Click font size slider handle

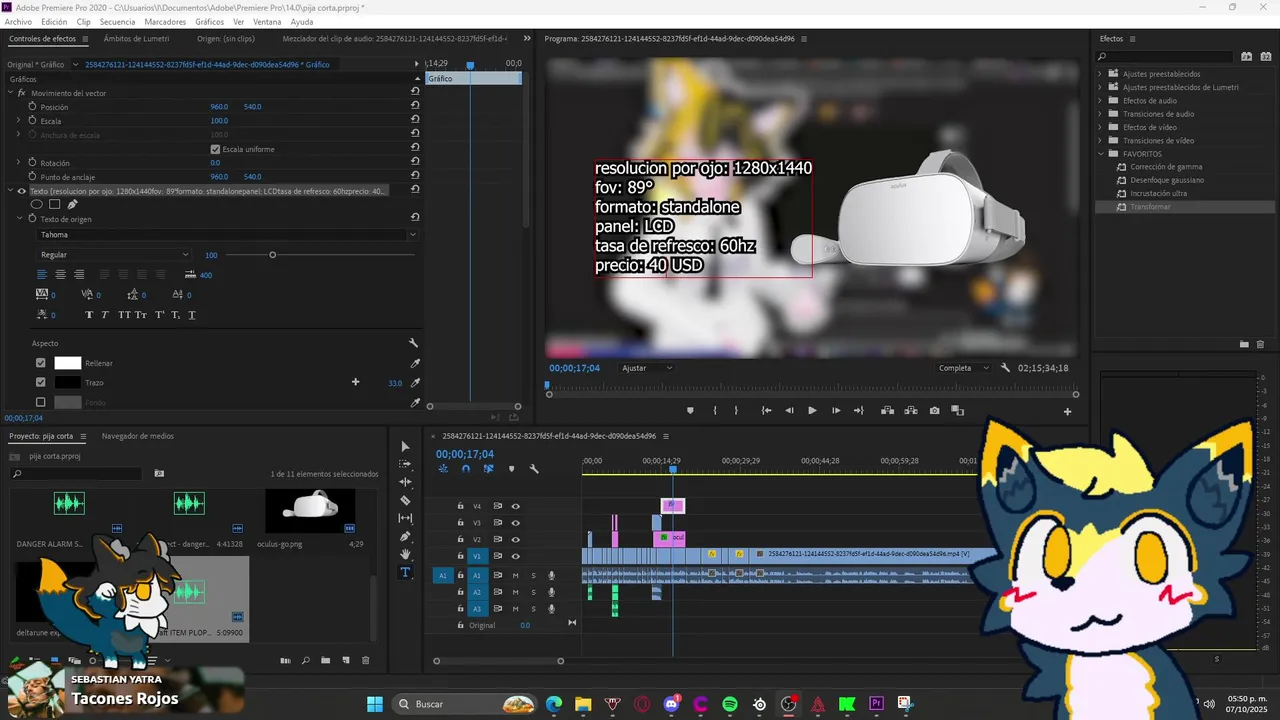coord(272,255)
